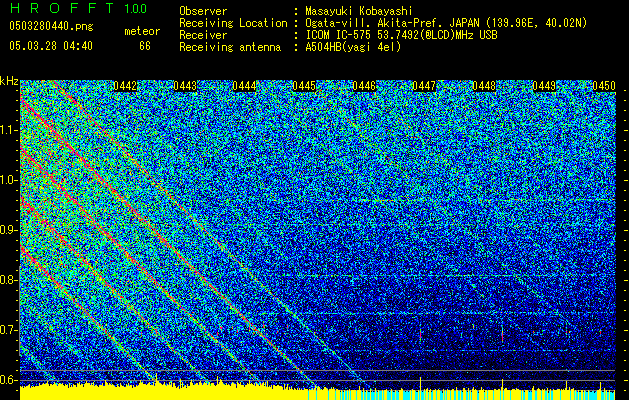Image resolution: width=629 pixels, height=400 pixels.
Task: Click the filename 0503280440.png
Action: pos(51,27)
